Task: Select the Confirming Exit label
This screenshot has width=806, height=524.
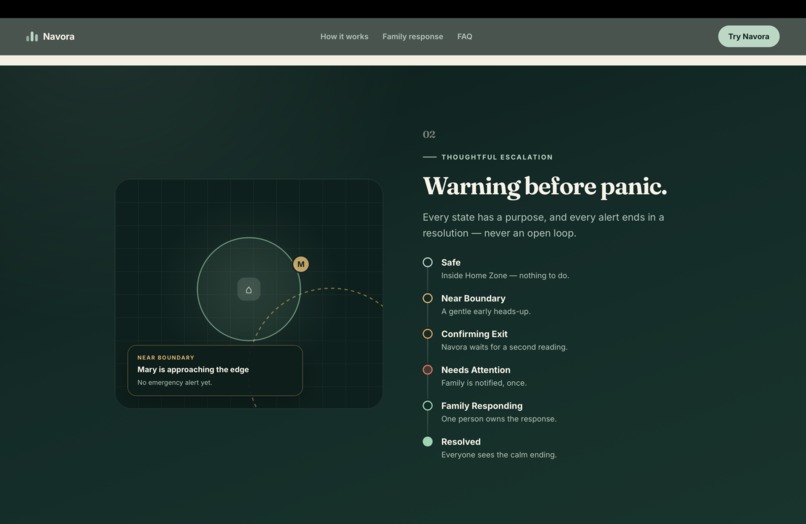Action: point(474,334)
